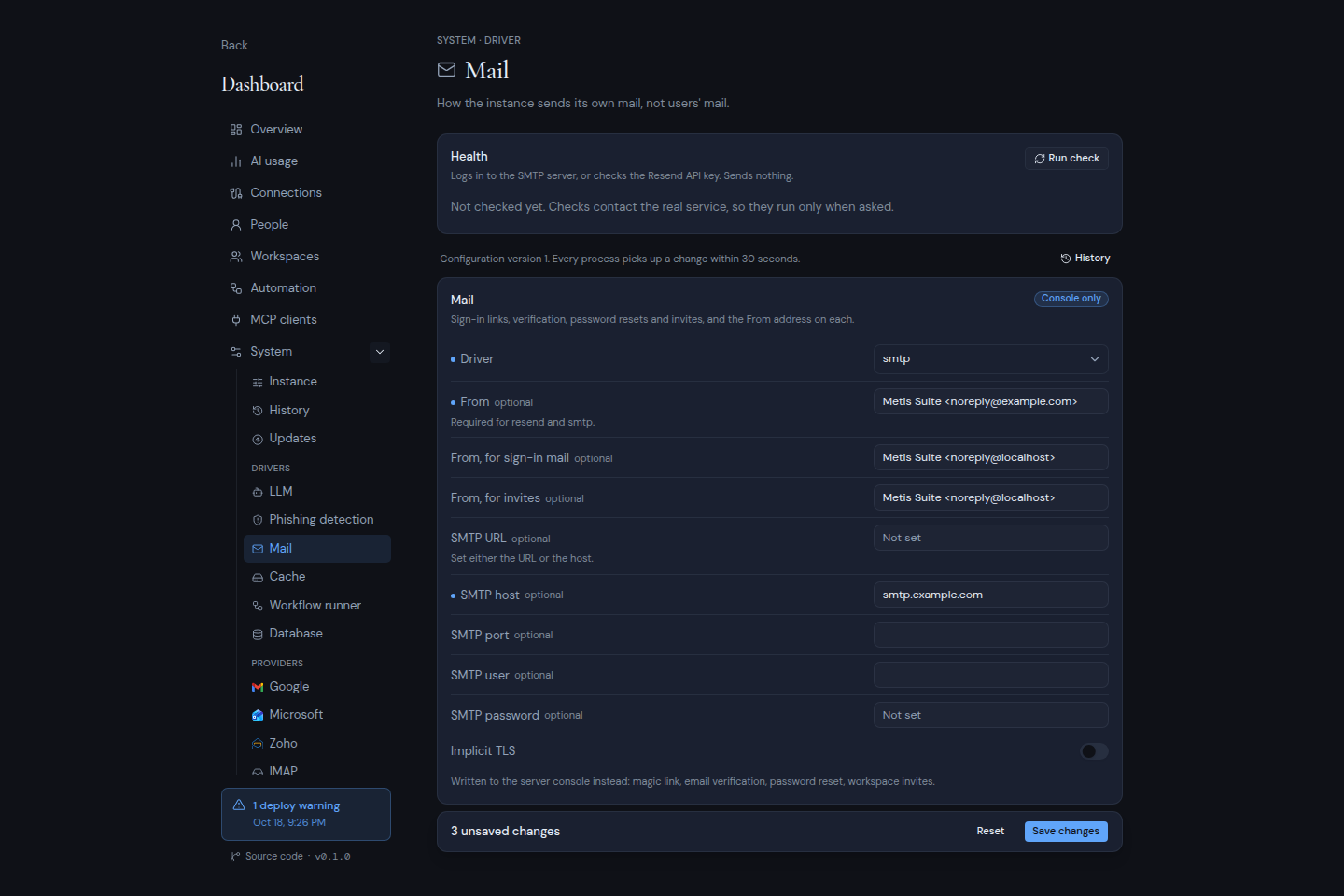The width and height of the screenshot is (1344, 896).
Task: Click the Workspaces group icon
Action: pos(236,257)
